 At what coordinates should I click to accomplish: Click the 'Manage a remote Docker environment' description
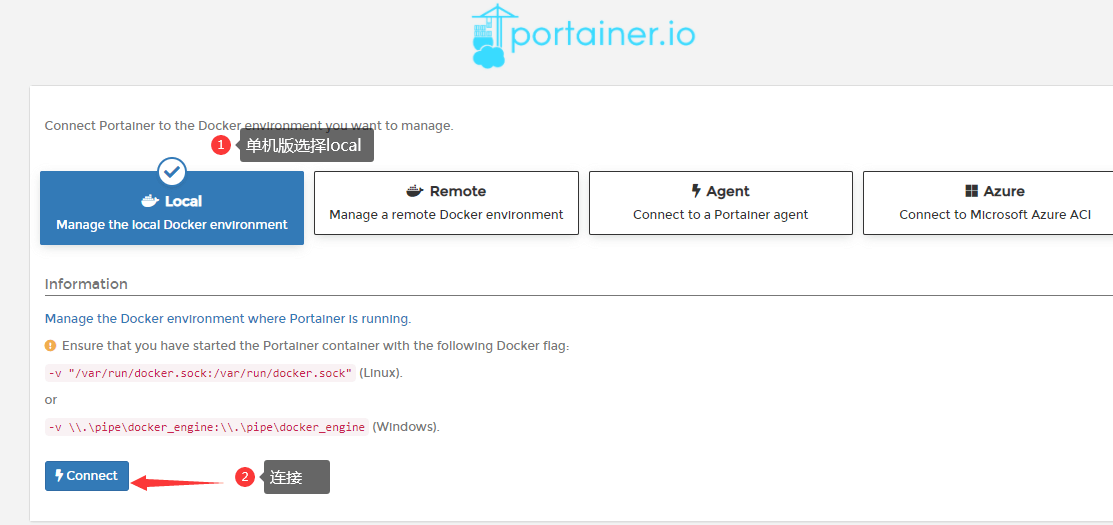point(446,214)
